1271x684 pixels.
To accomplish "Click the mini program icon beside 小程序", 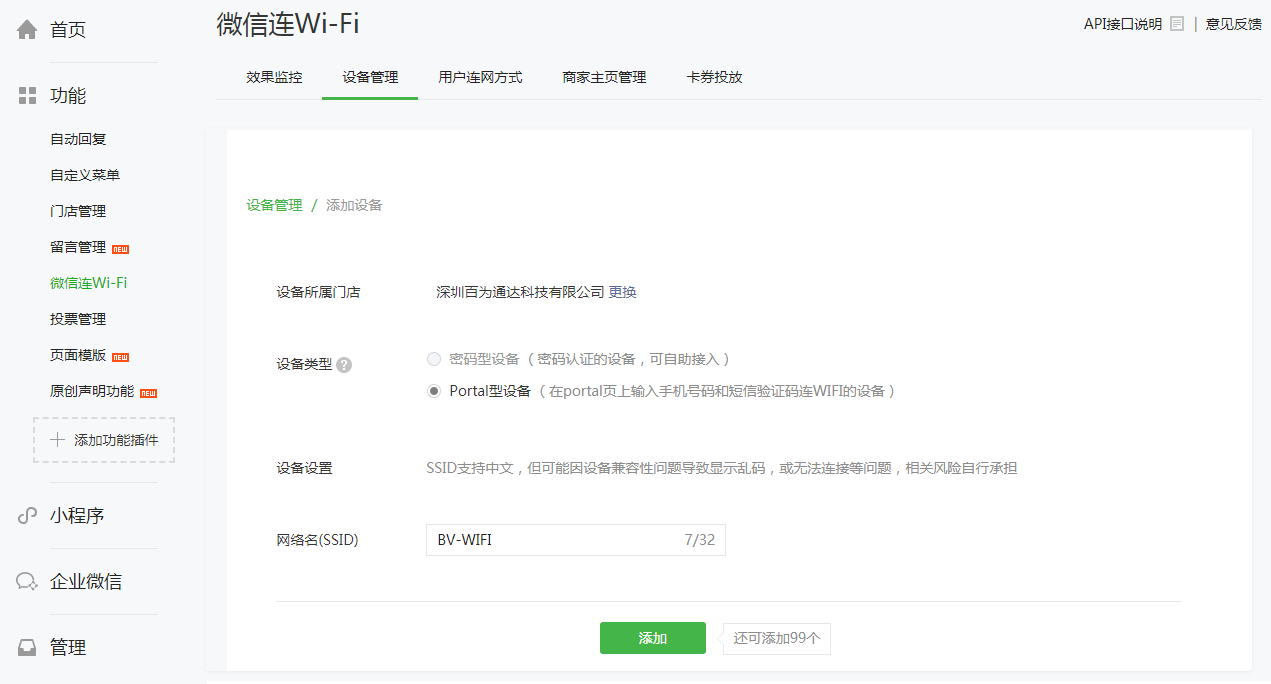I will [28, 516].
